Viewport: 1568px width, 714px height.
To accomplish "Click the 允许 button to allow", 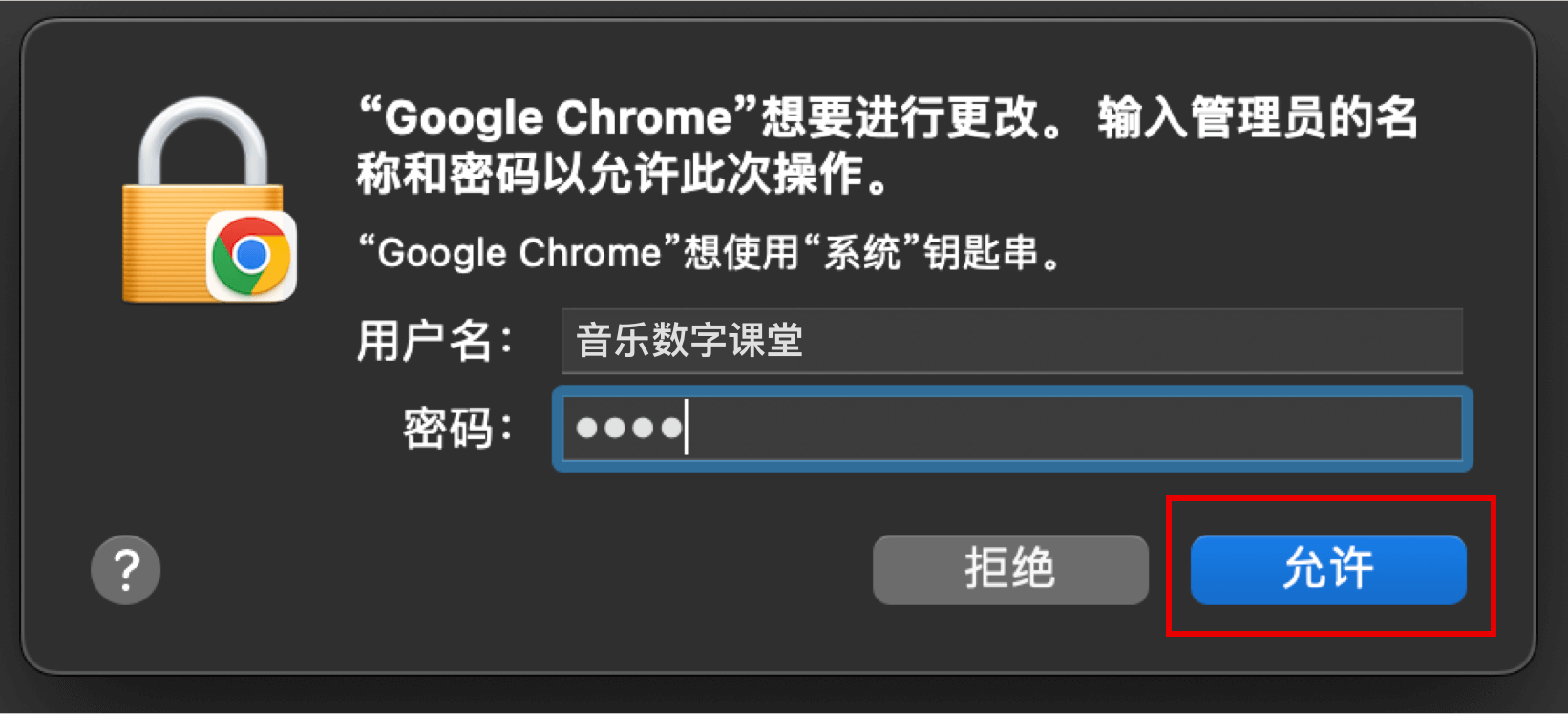I will [x=1328, y=570].
